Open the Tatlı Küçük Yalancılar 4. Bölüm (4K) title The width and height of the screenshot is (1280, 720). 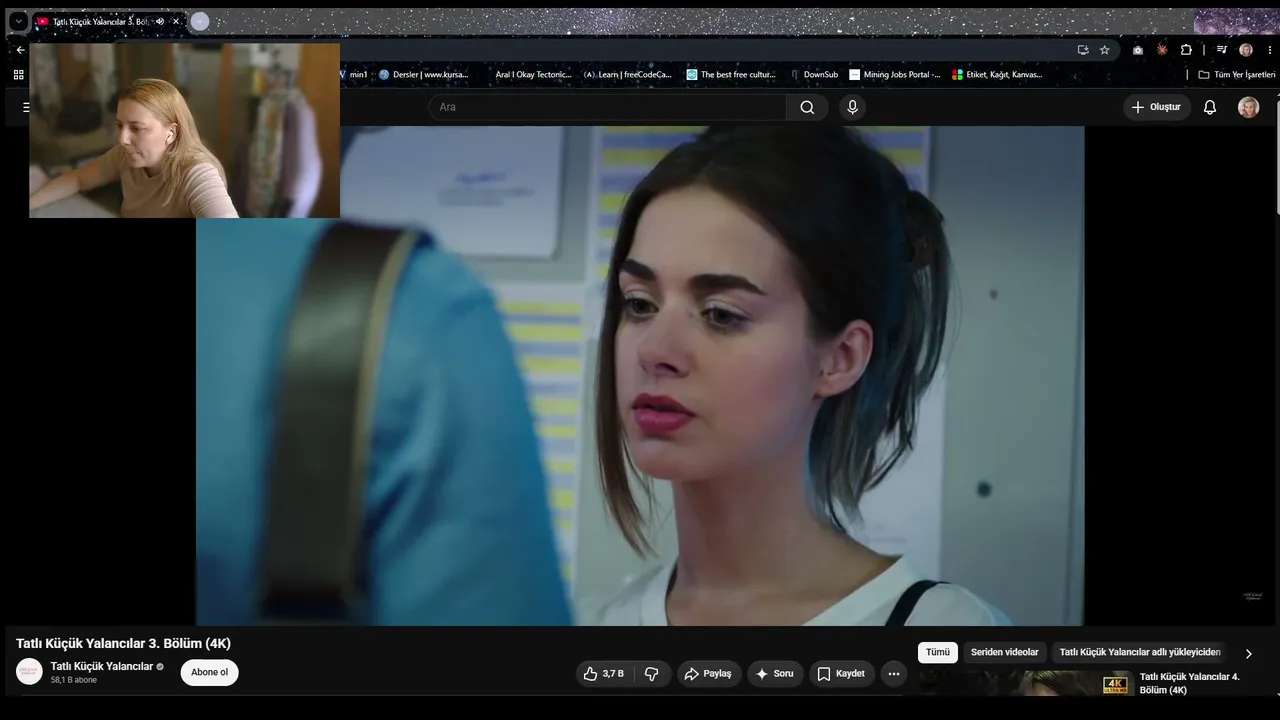pyautogui.click(x=1190, y=683)
